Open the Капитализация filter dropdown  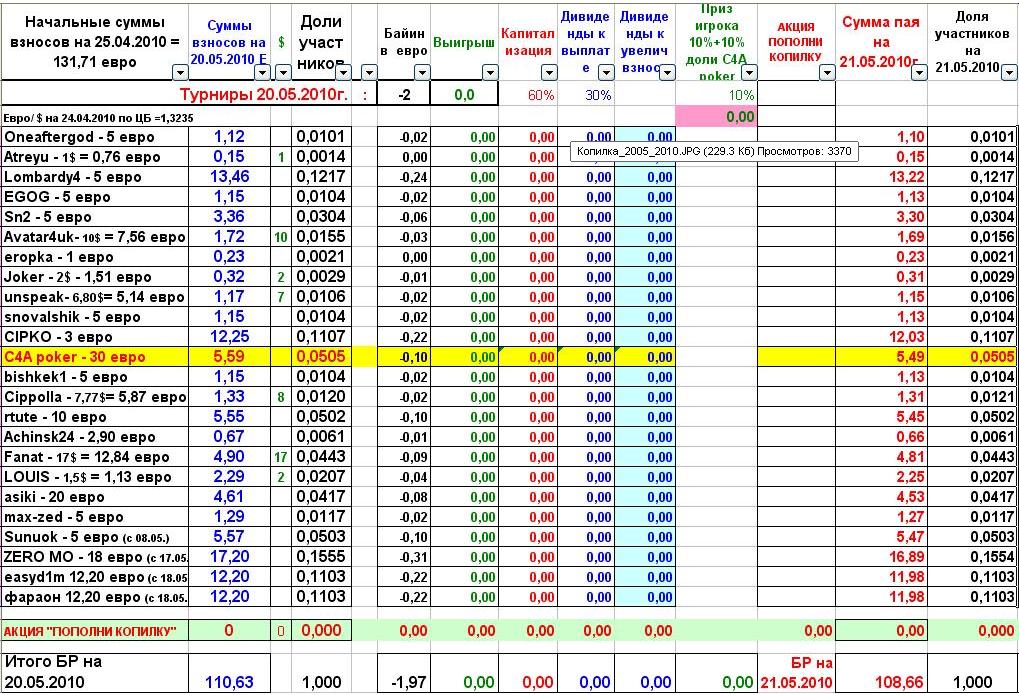[x=549, y=72]
